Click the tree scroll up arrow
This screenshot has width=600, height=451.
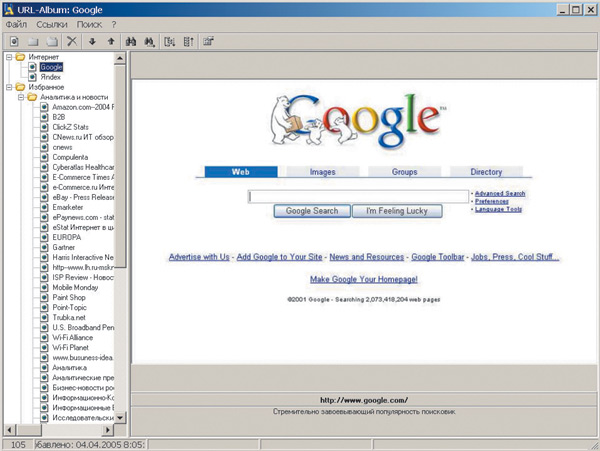[120, 58]
